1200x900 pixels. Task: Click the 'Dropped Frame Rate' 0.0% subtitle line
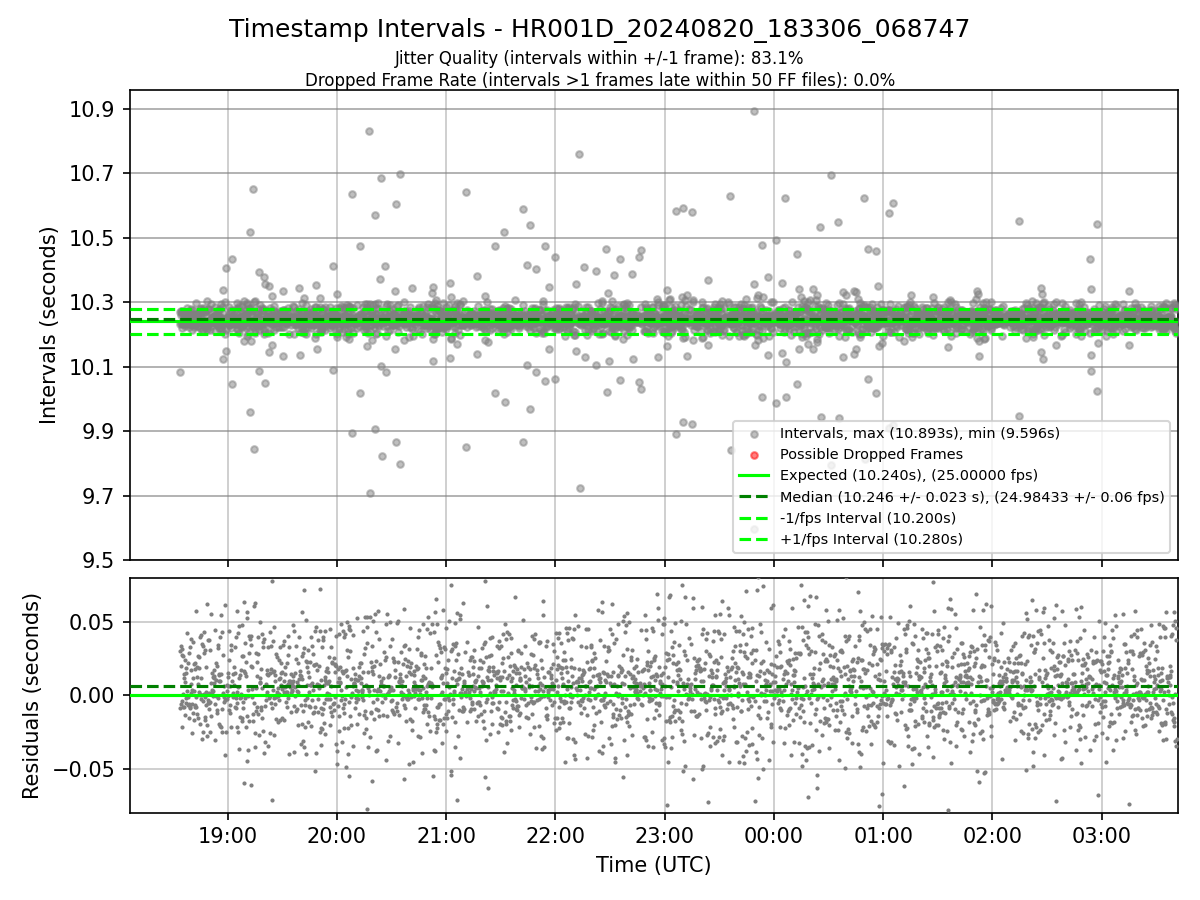[x=599, y=80]
